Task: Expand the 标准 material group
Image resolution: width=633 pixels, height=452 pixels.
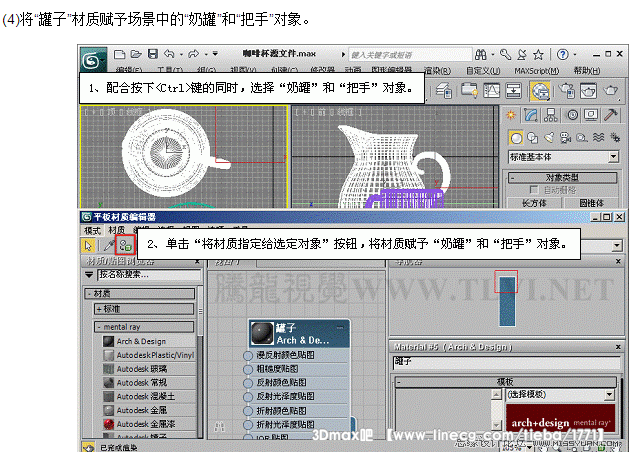Action: click(144, 309)
